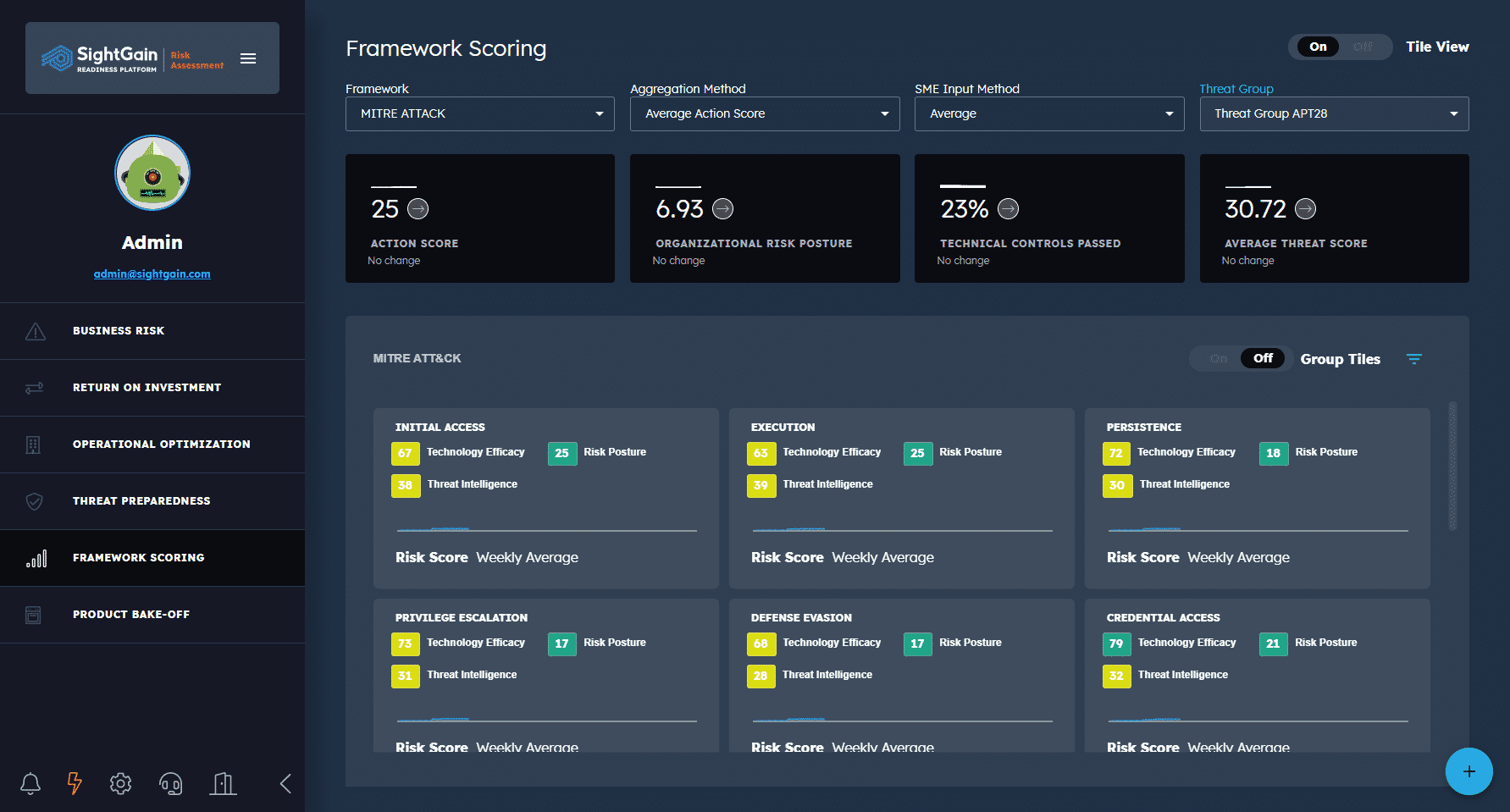The width and height of the screenshot is (1510, 812).
Task: Open the Credential Access tile title
Action: click(x=1164, y=618)
